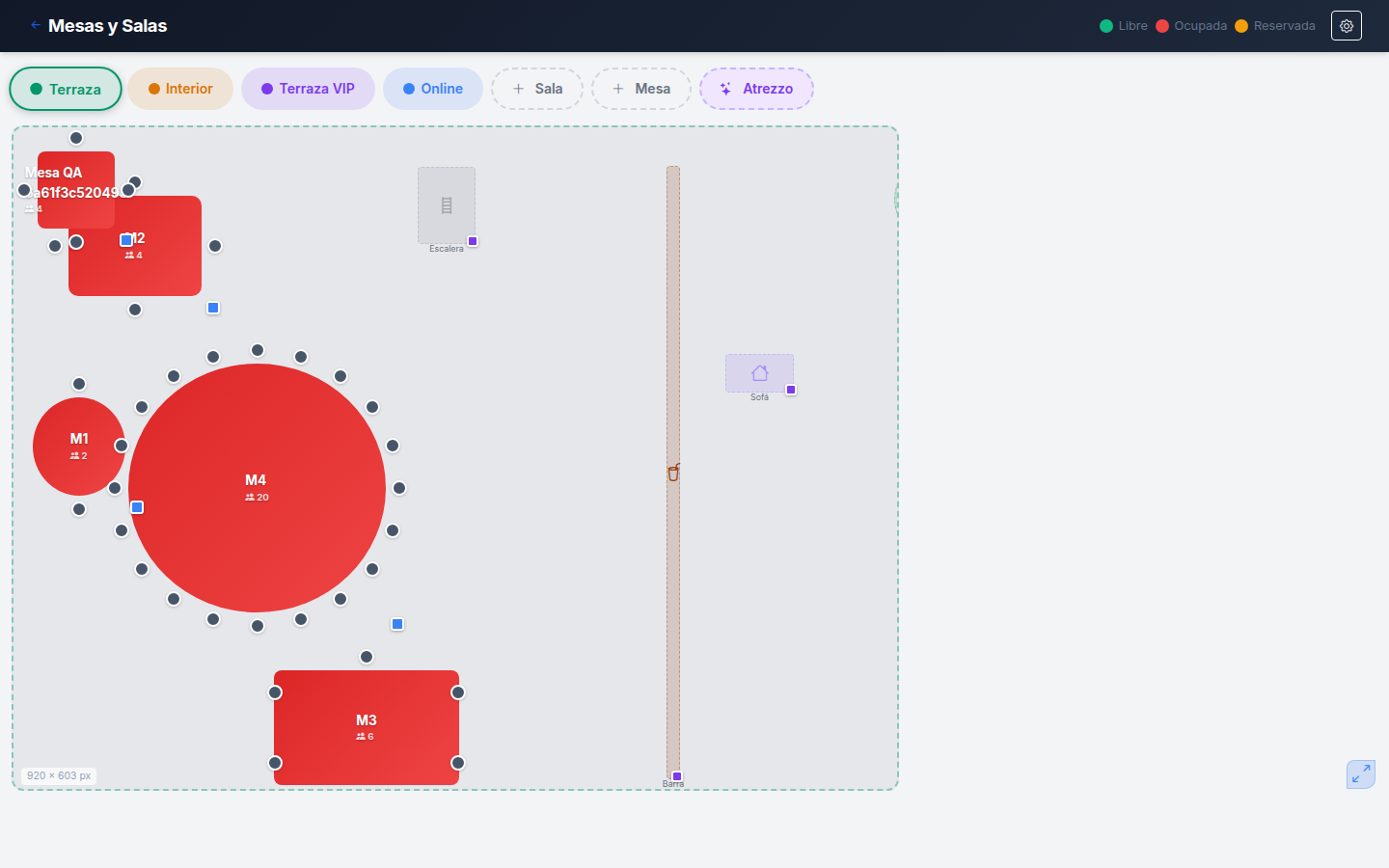Switch to the Terraza room tab

pos(66,89)
